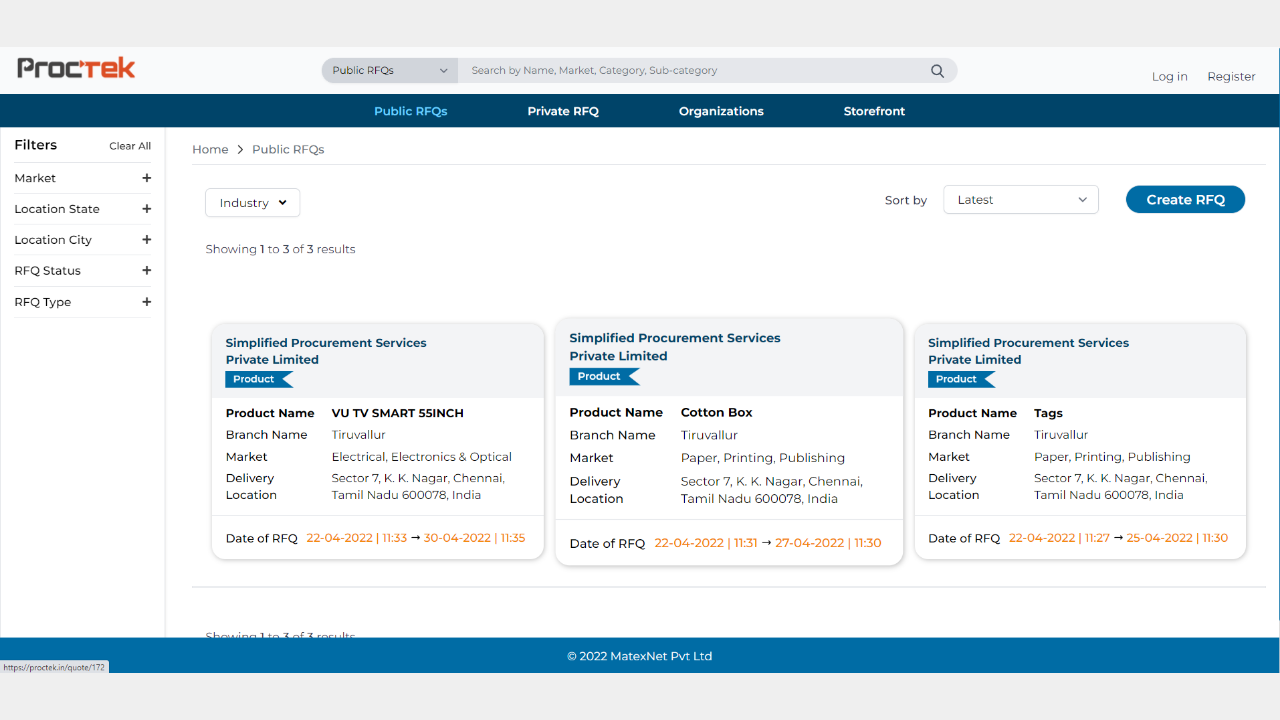
Task: Click the Proctek logo
Action: coord(76,68)
